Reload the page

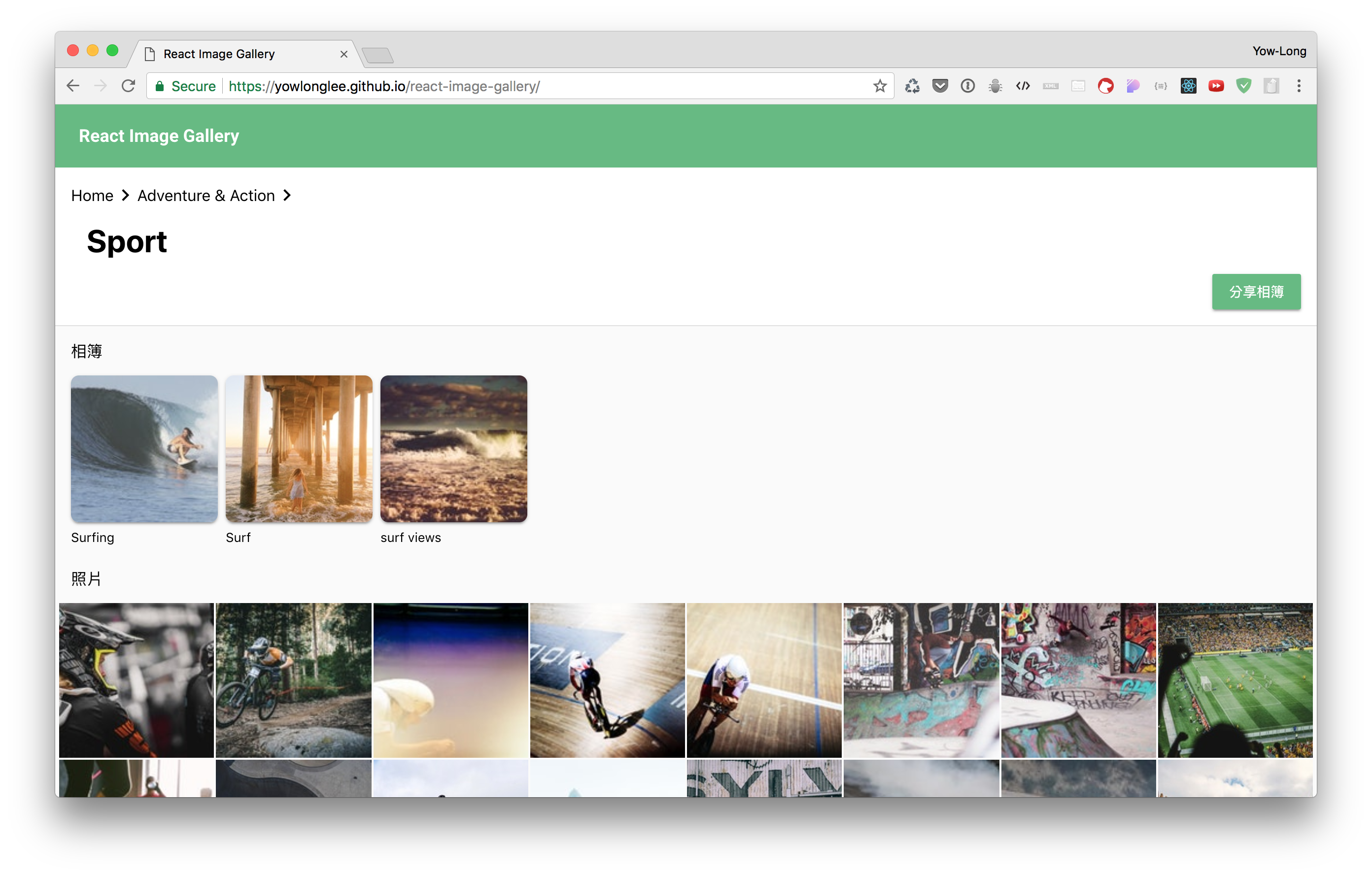128,86
